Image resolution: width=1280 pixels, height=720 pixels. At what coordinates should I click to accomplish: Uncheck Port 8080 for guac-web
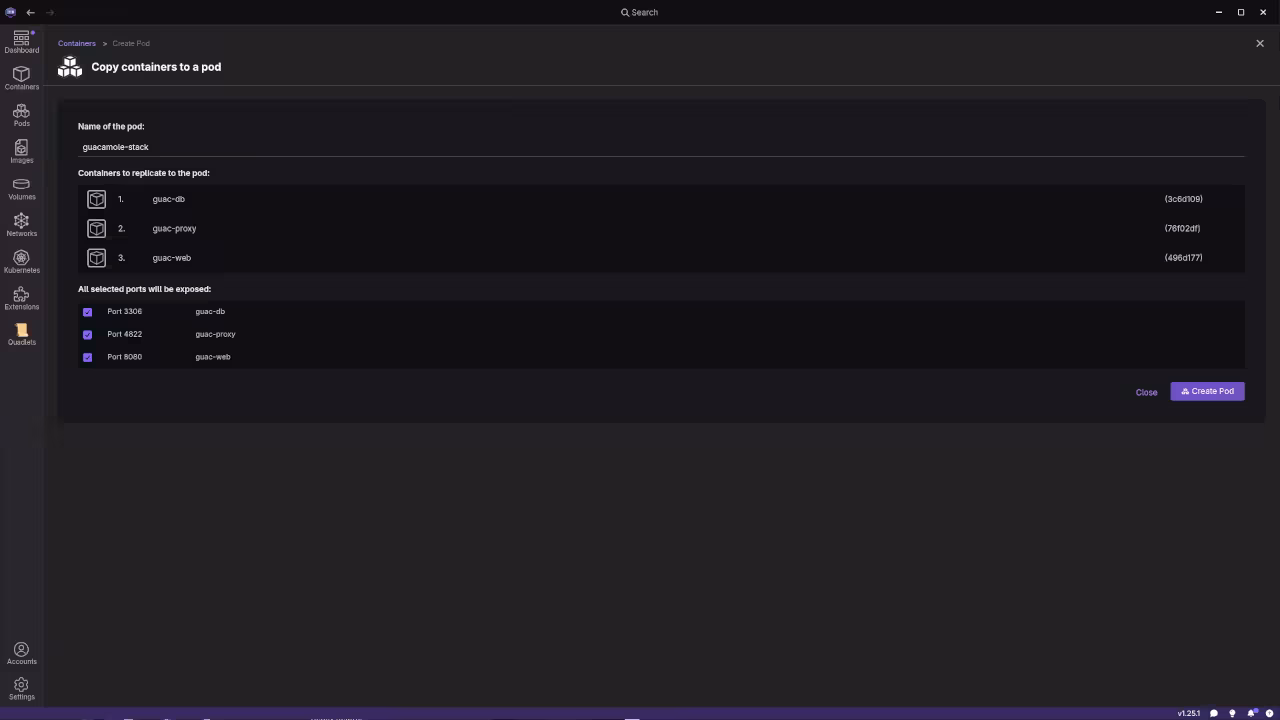(x=87, y=357)
